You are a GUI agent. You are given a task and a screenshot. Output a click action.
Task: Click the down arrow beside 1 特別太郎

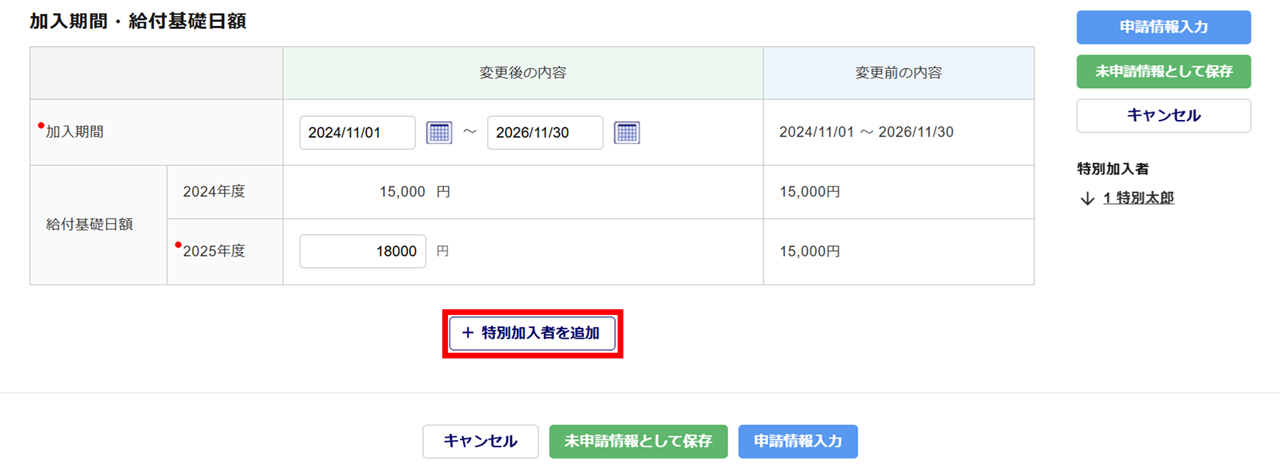coord(1088,198)
